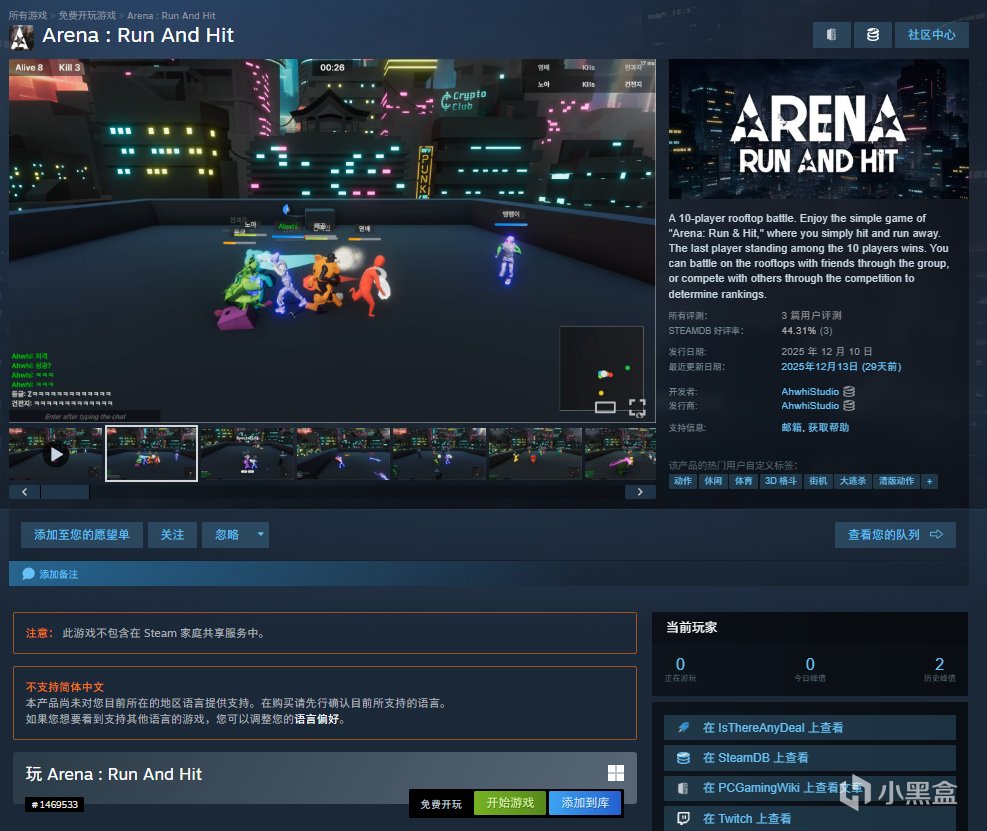Click the PCGamingWiki book icon in links list
The image size is (987, 831).
[x=683, y=788]
